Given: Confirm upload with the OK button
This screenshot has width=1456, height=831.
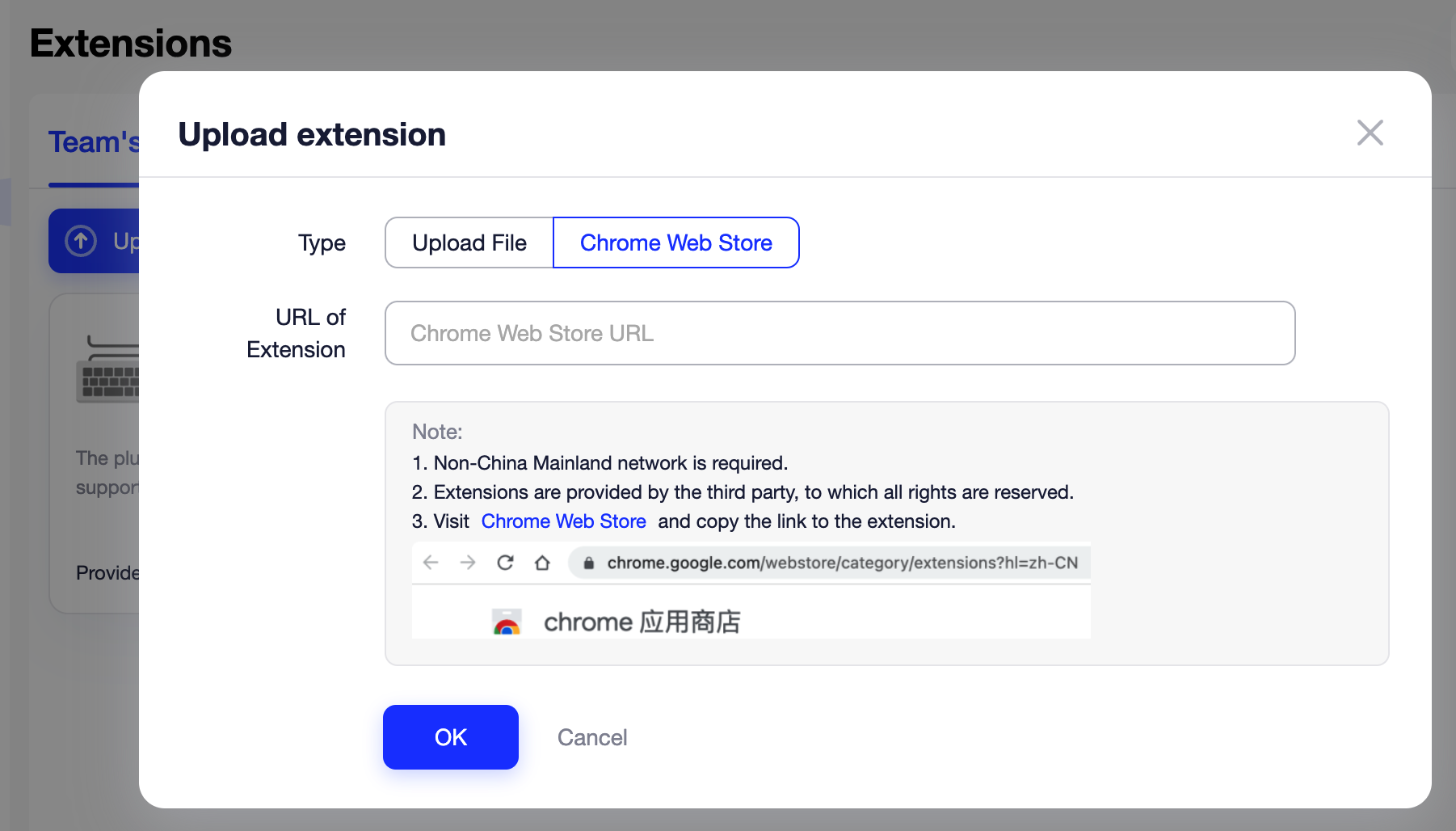Looking at the screenshot, I should pyautogui.click(x=450, y=736).
